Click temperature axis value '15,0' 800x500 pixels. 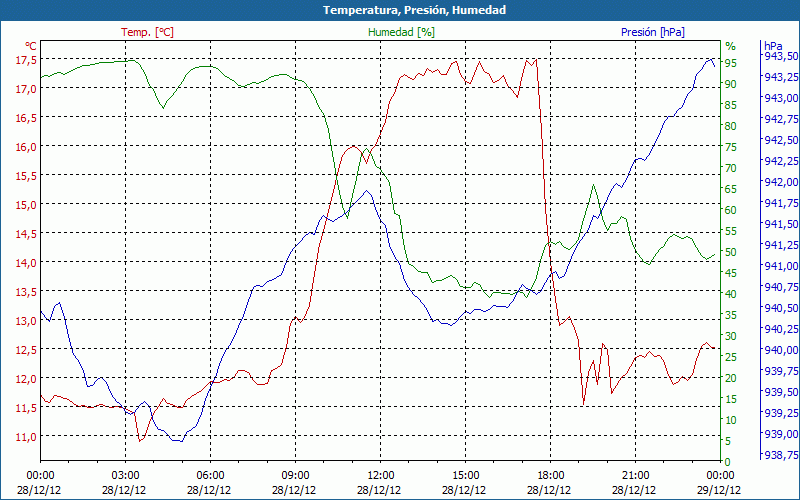(27, 205)
